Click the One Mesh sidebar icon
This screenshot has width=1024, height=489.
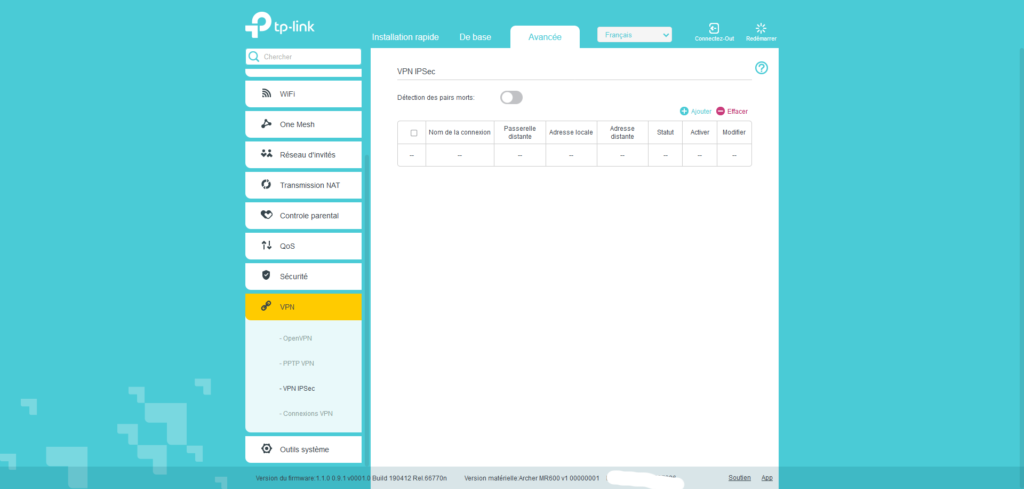click(266, 124)
